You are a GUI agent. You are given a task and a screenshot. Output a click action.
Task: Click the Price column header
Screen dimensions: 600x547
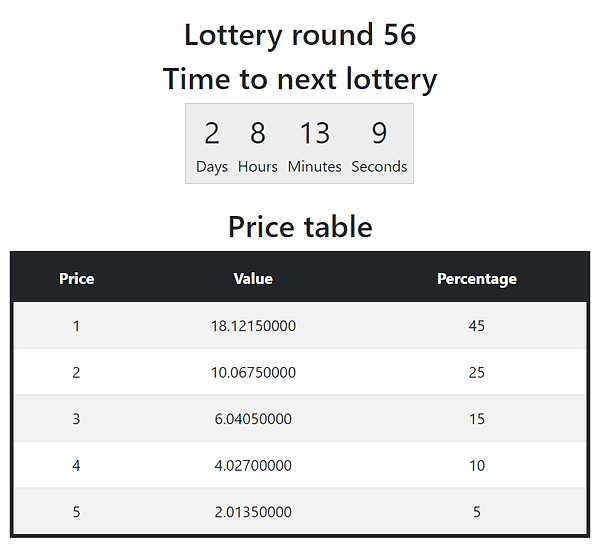click(x=77, y=279)
